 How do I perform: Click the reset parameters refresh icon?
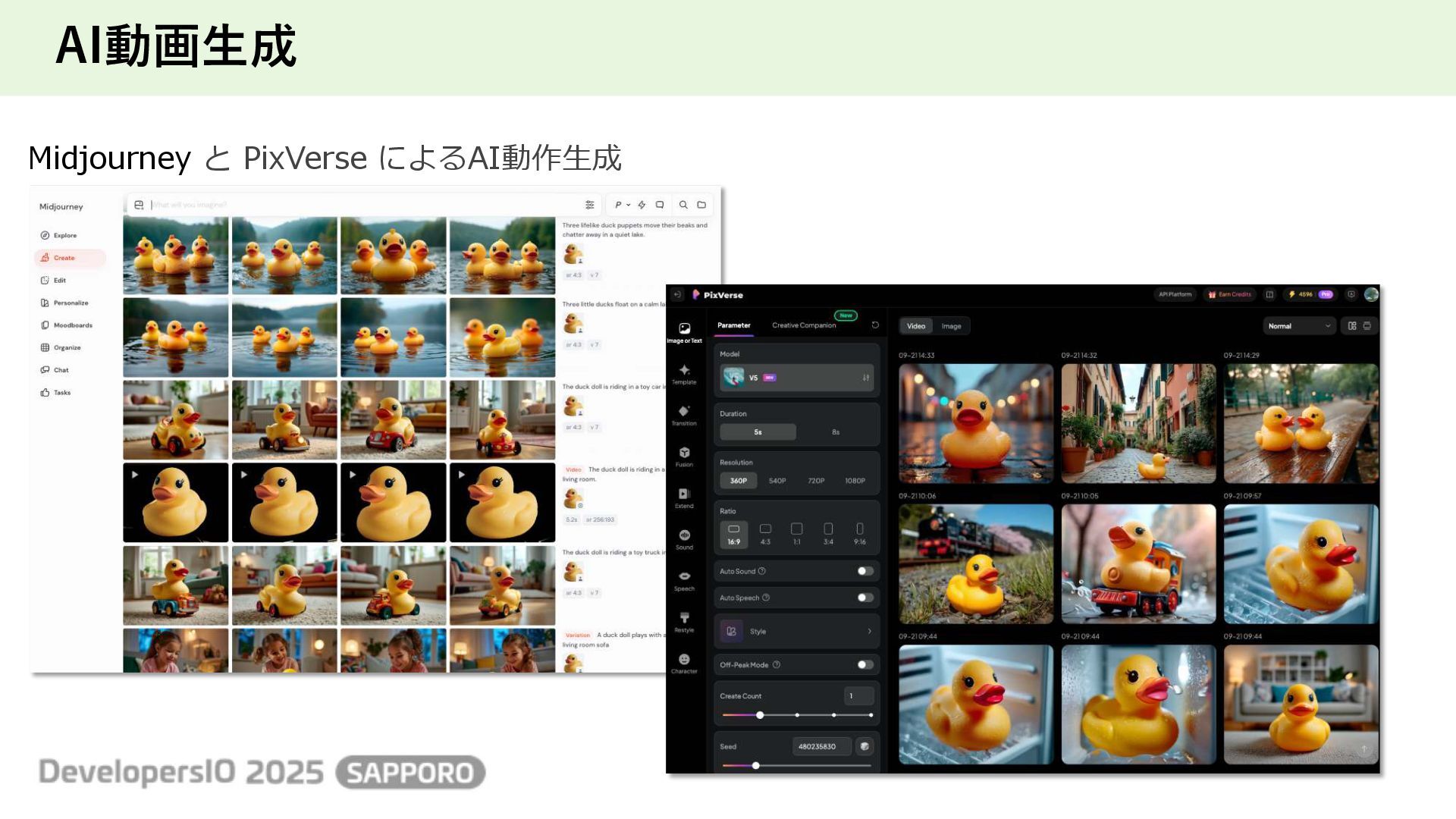point(875,325)
